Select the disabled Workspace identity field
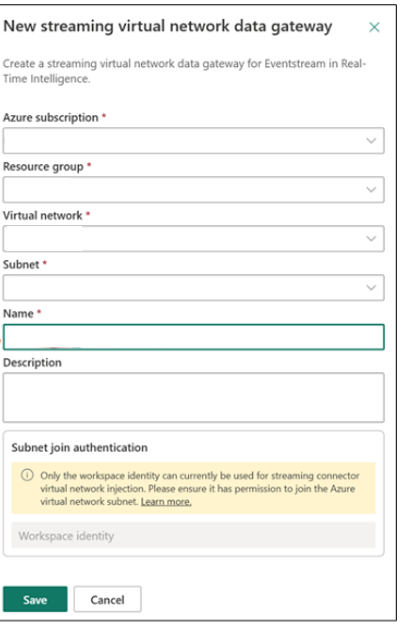Image resolution: width=410 pixels, height=627 pixels. (x=194, y=535)
